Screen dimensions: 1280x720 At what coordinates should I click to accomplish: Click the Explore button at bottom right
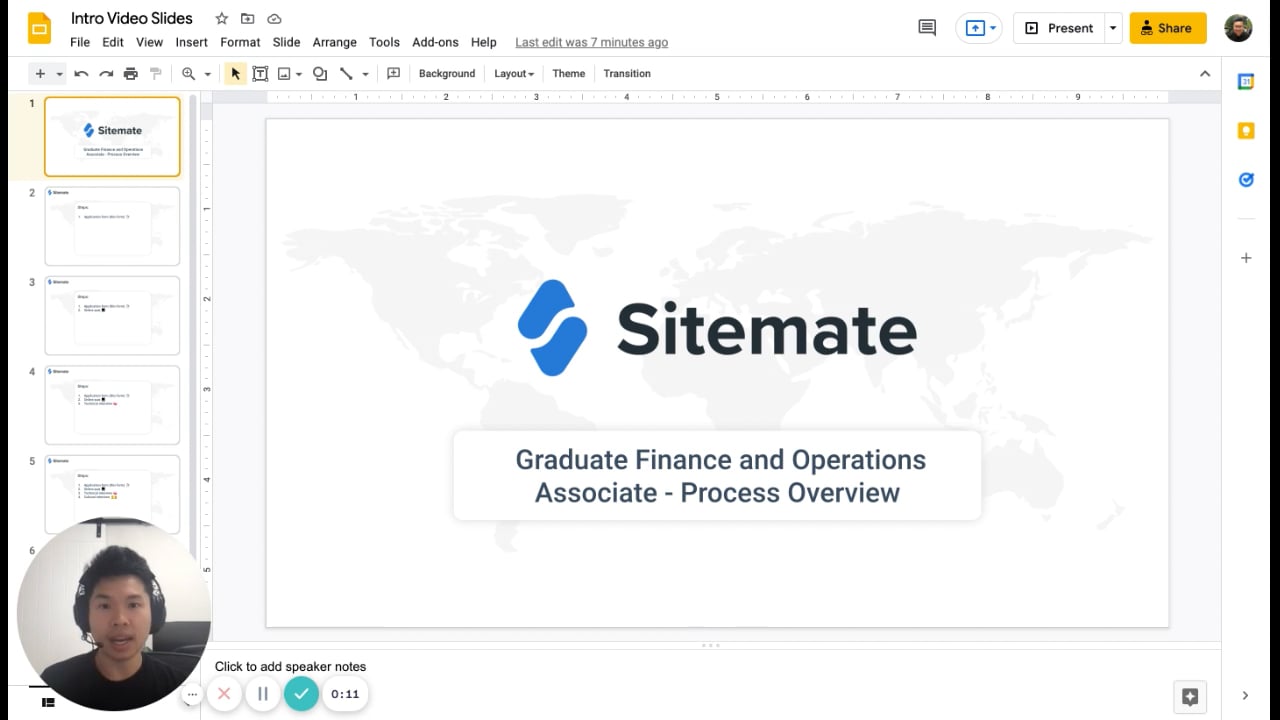pos(1190,697)
